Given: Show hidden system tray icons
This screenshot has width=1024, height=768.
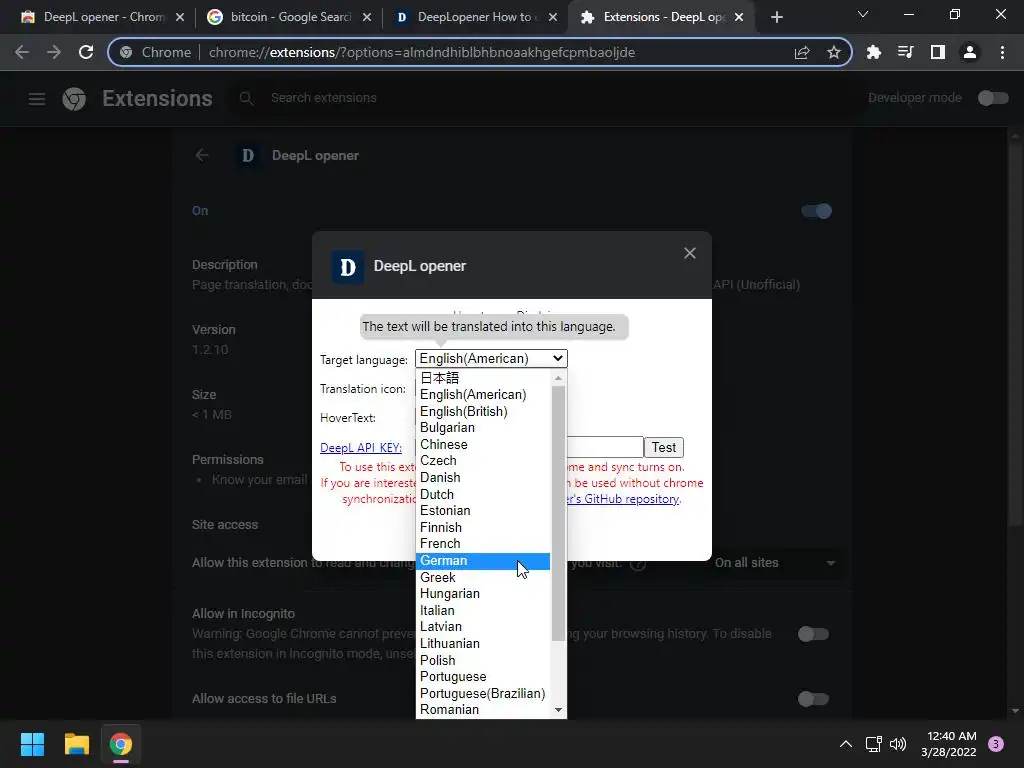Looking at the screenshot, I should (846, 744).
